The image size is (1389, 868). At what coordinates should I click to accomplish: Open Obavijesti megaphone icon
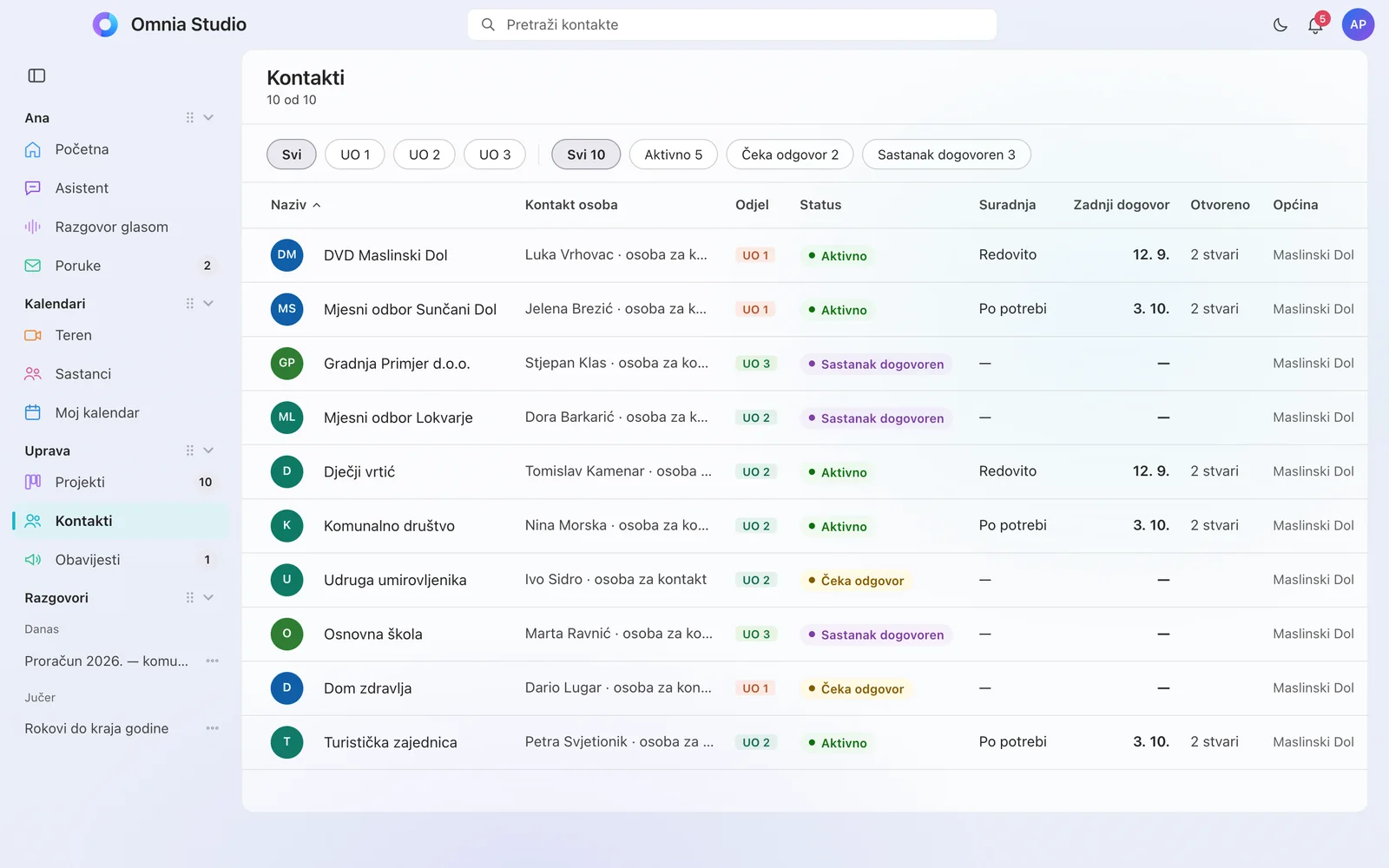click(33, 560)
